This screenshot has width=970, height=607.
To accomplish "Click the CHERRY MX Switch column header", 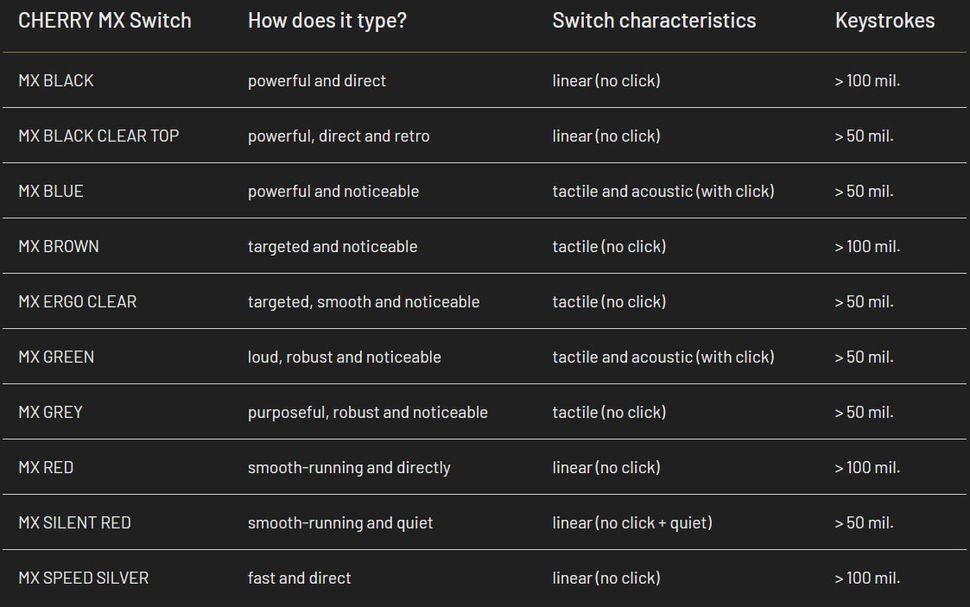I will click(x=105, y=20).
